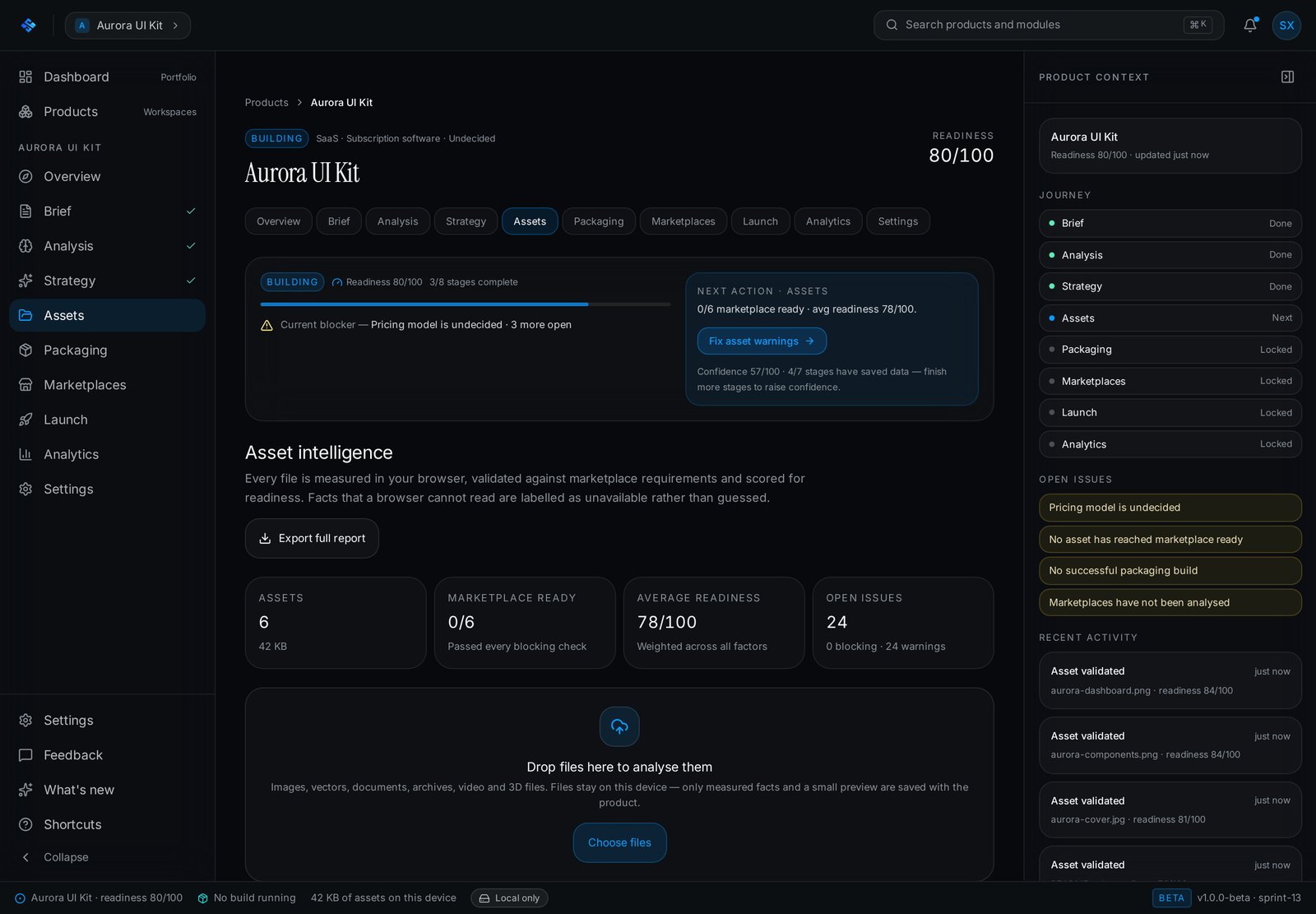Select the Analytics tab
Viewport: 1316px width, 914px height.
click(828, 221)
